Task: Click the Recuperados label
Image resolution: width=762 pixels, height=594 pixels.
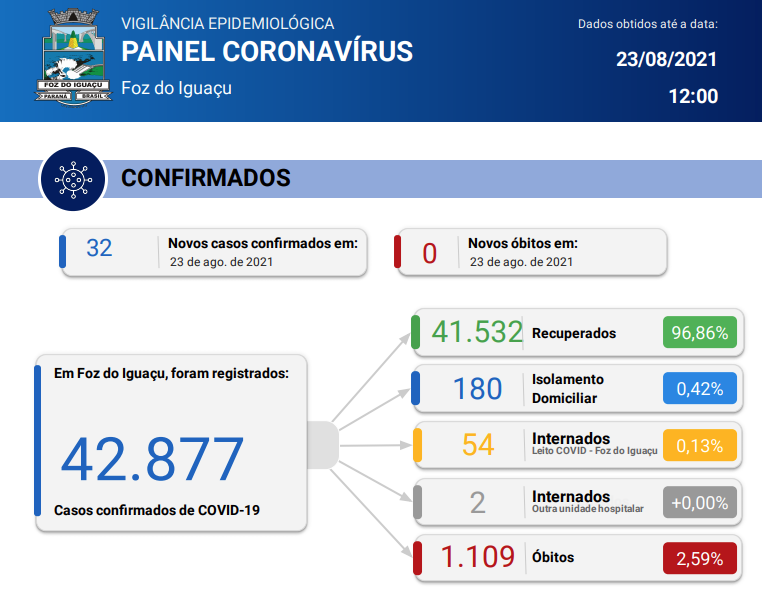Action: tap(574, 333)
